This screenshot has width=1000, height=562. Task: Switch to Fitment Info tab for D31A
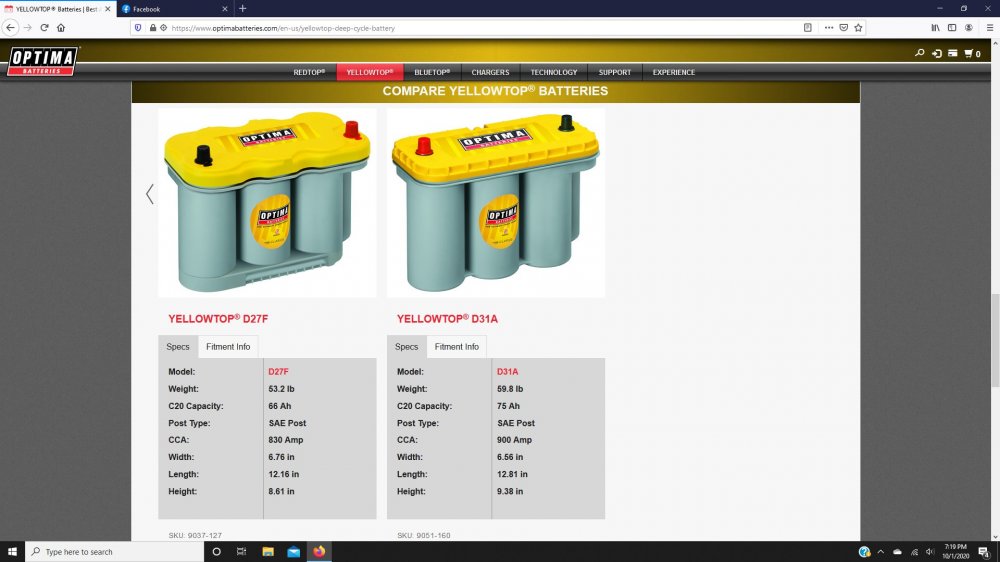456,347
